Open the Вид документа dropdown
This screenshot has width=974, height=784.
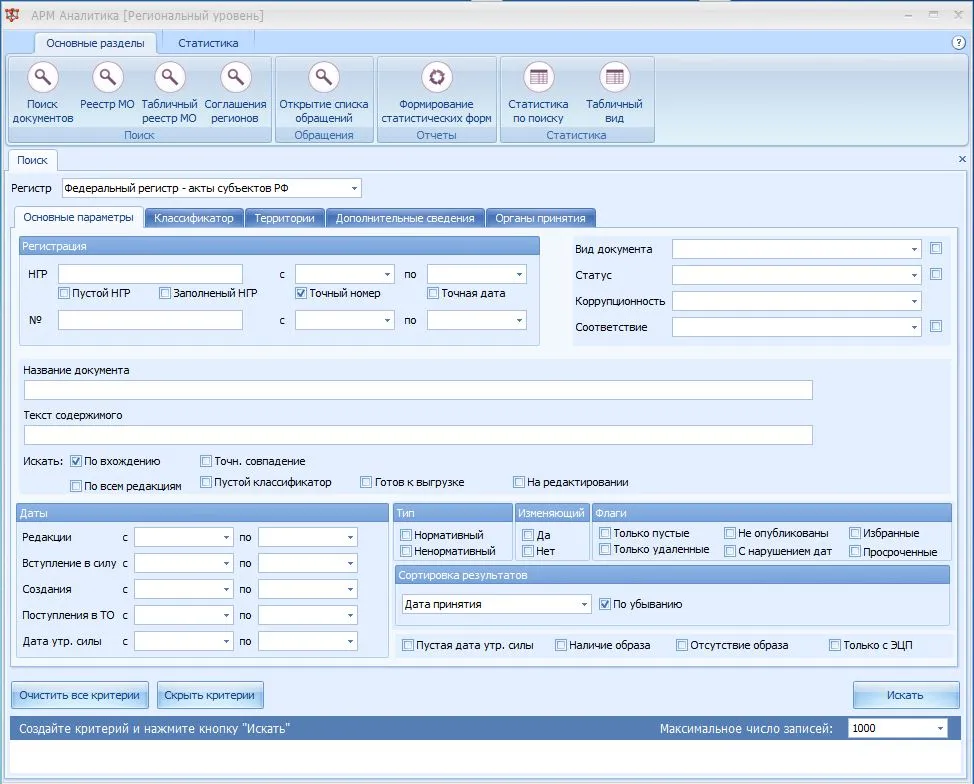(x=914, y=249)
